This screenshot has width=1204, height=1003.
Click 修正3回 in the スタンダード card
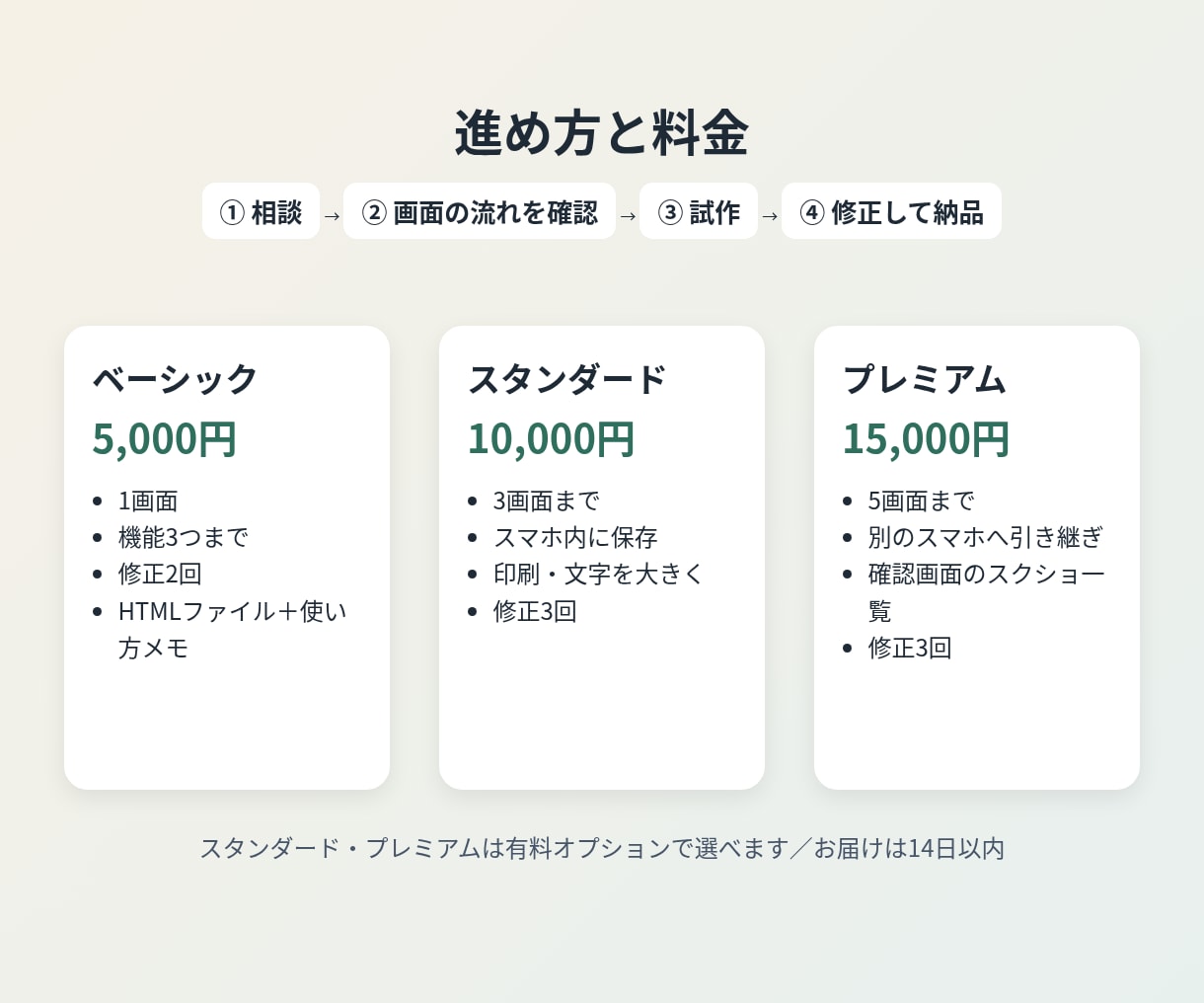coord(535,612)
